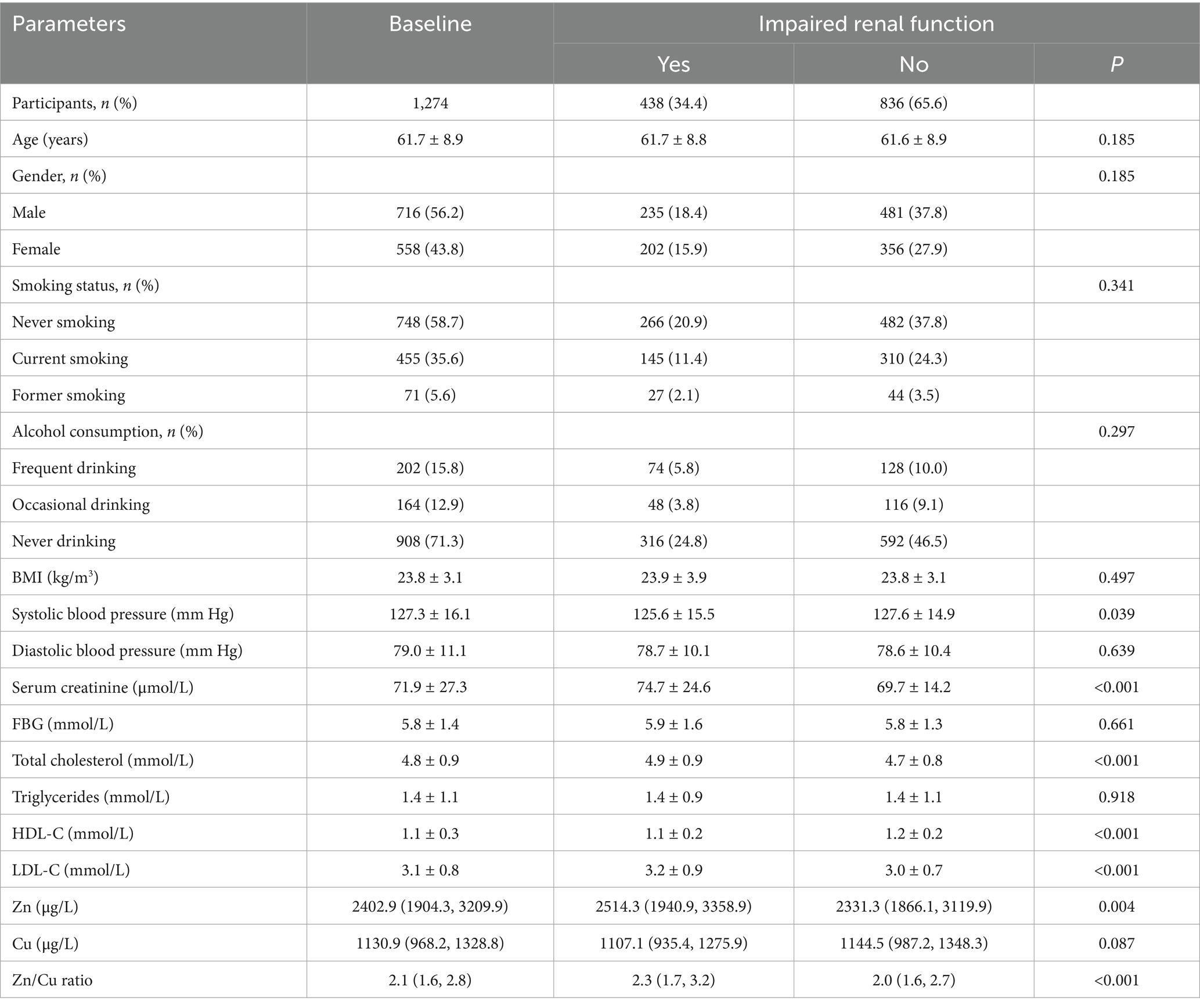Click the baseline participants value 1,274
The image size is (1200, 1008).
430,103
